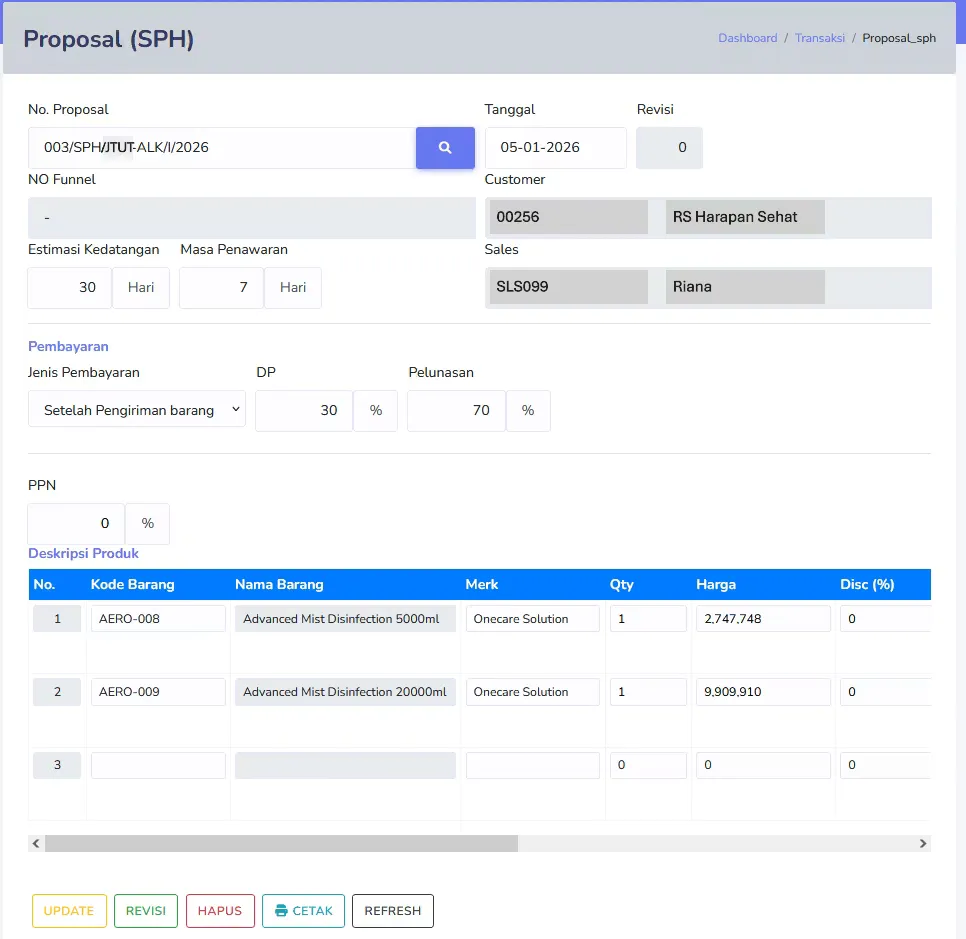Focus the DP percentage field
This screenshot has width=966, height=939.
pyautogui.click(x=304, y=410)
